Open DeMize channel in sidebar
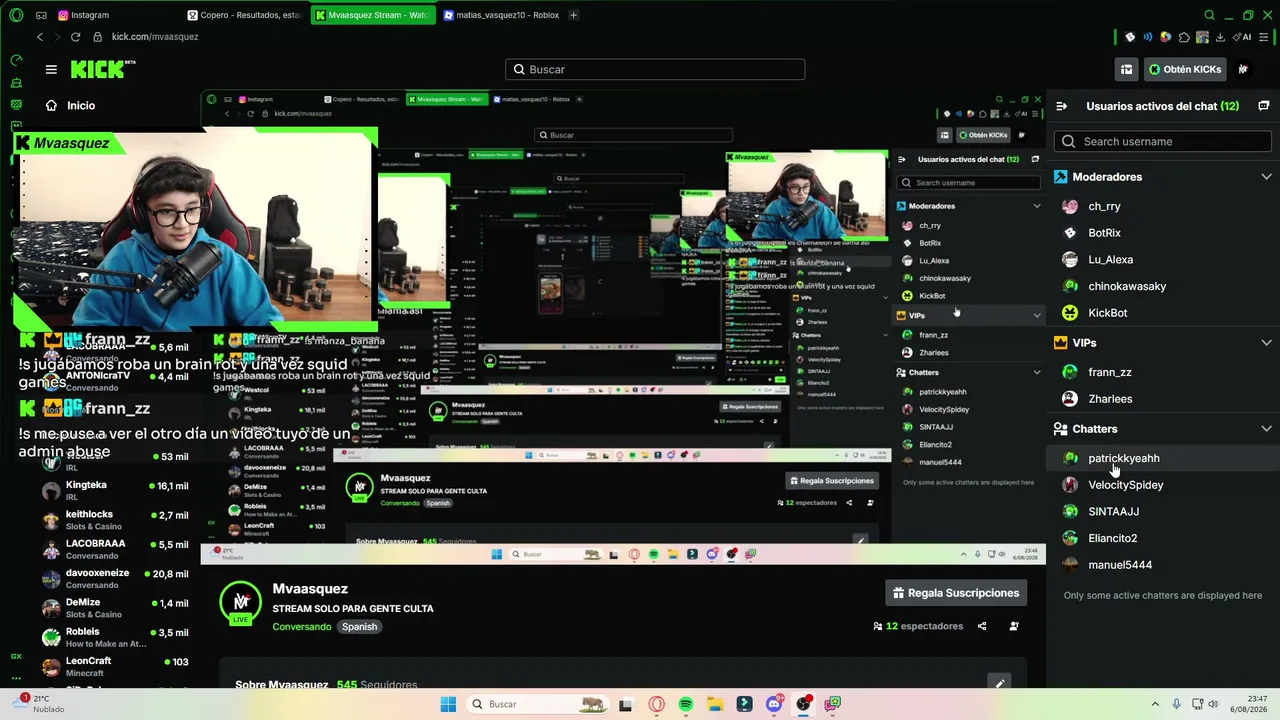Viewport: 1280px width, 720px height. tap(114, 608)
